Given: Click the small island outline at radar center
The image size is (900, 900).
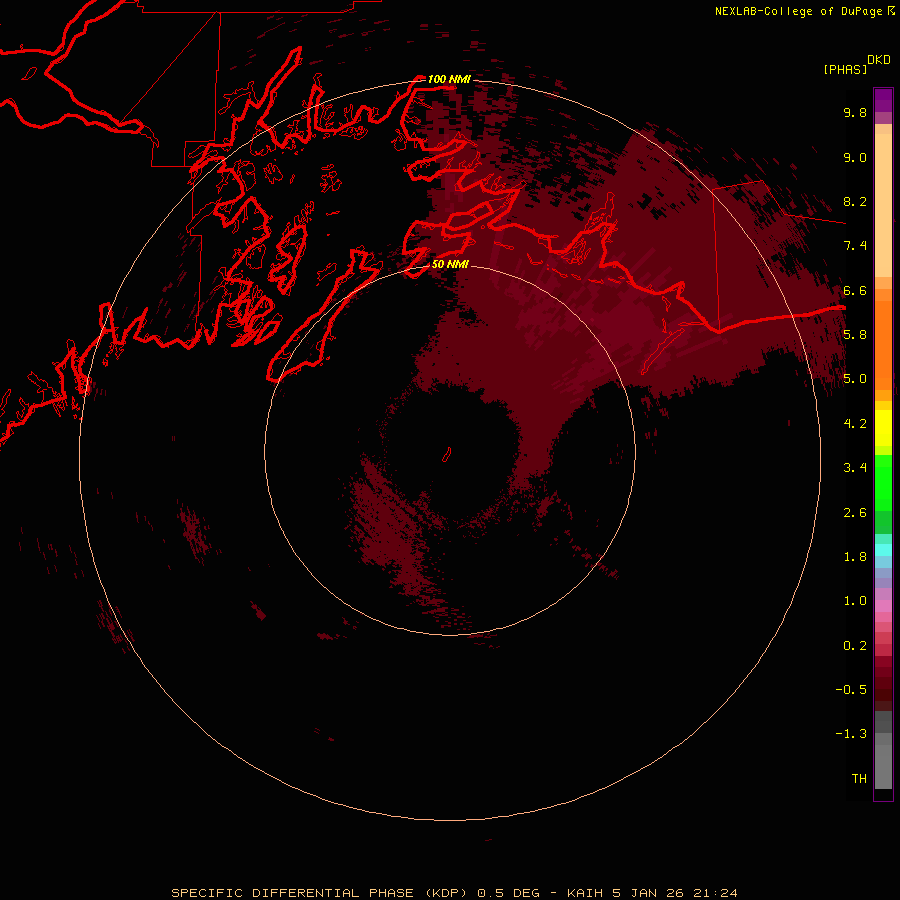Looking at the screenshot, I should (x=447, y=455).
